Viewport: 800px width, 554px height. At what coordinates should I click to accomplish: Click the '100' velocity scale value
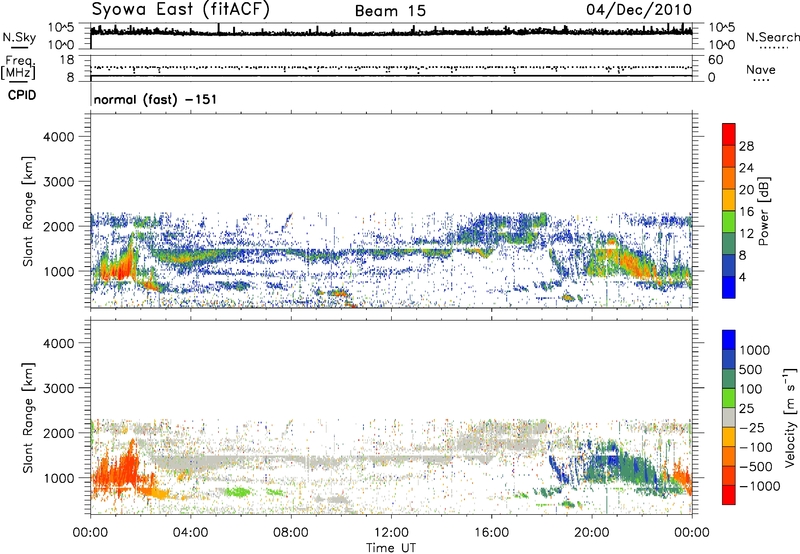751,389
